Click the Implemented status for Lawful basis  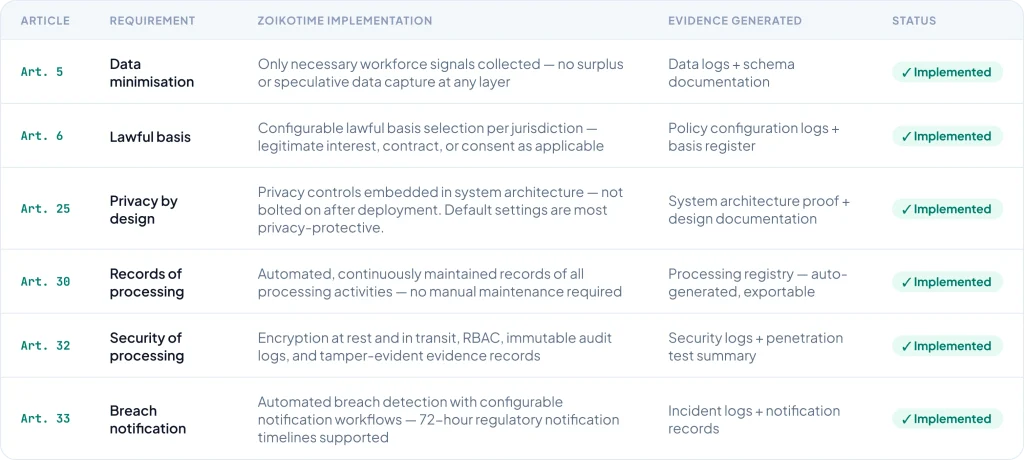(946, 136)
